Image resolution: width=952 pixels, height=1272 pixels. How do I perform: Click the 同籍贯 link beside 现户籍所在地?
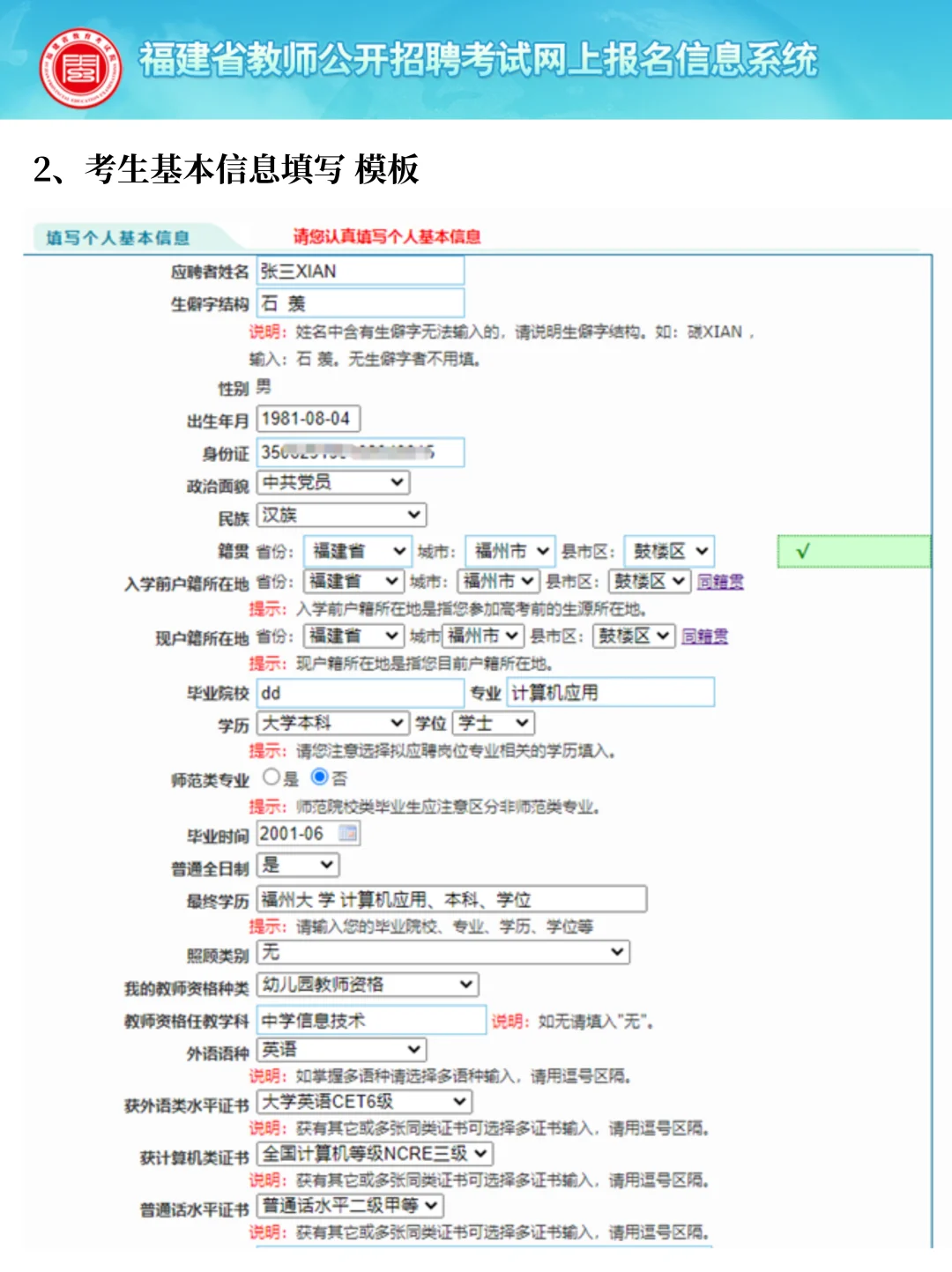click(x=704, y=636)
